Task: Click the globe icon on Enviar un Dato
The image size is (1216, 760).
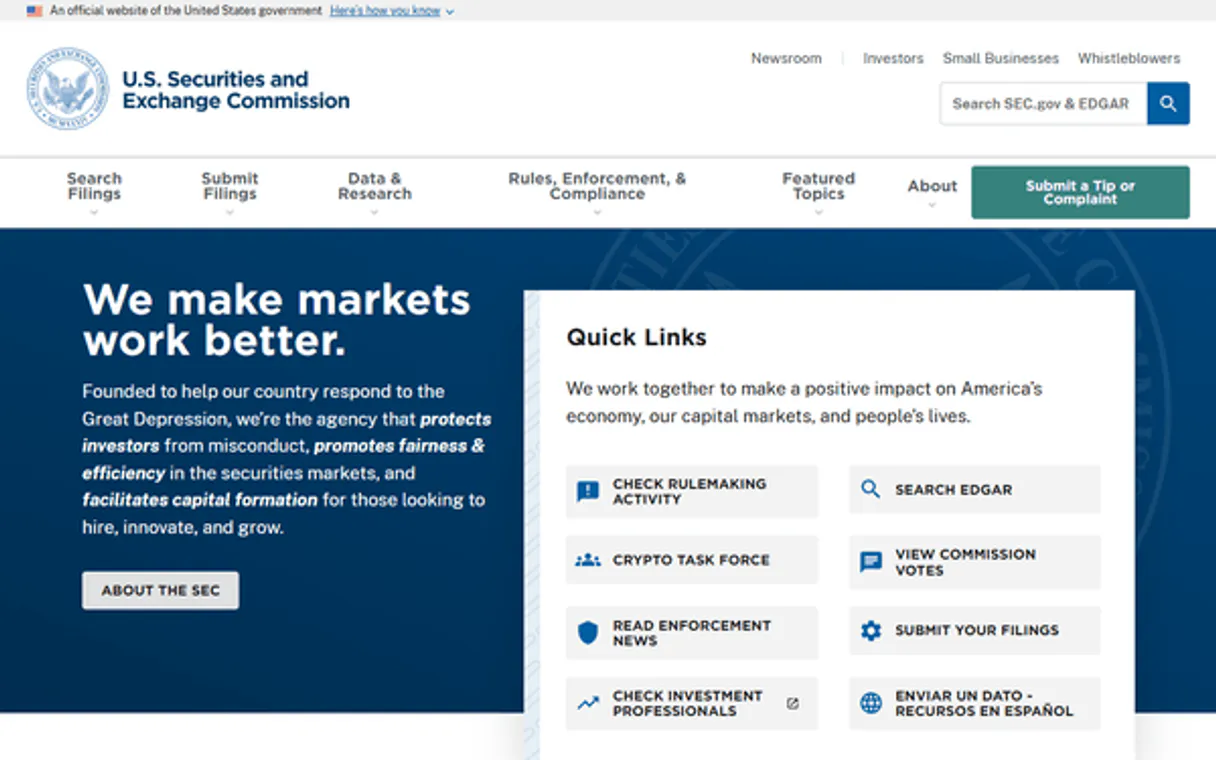Action: (x=871, y=703)
